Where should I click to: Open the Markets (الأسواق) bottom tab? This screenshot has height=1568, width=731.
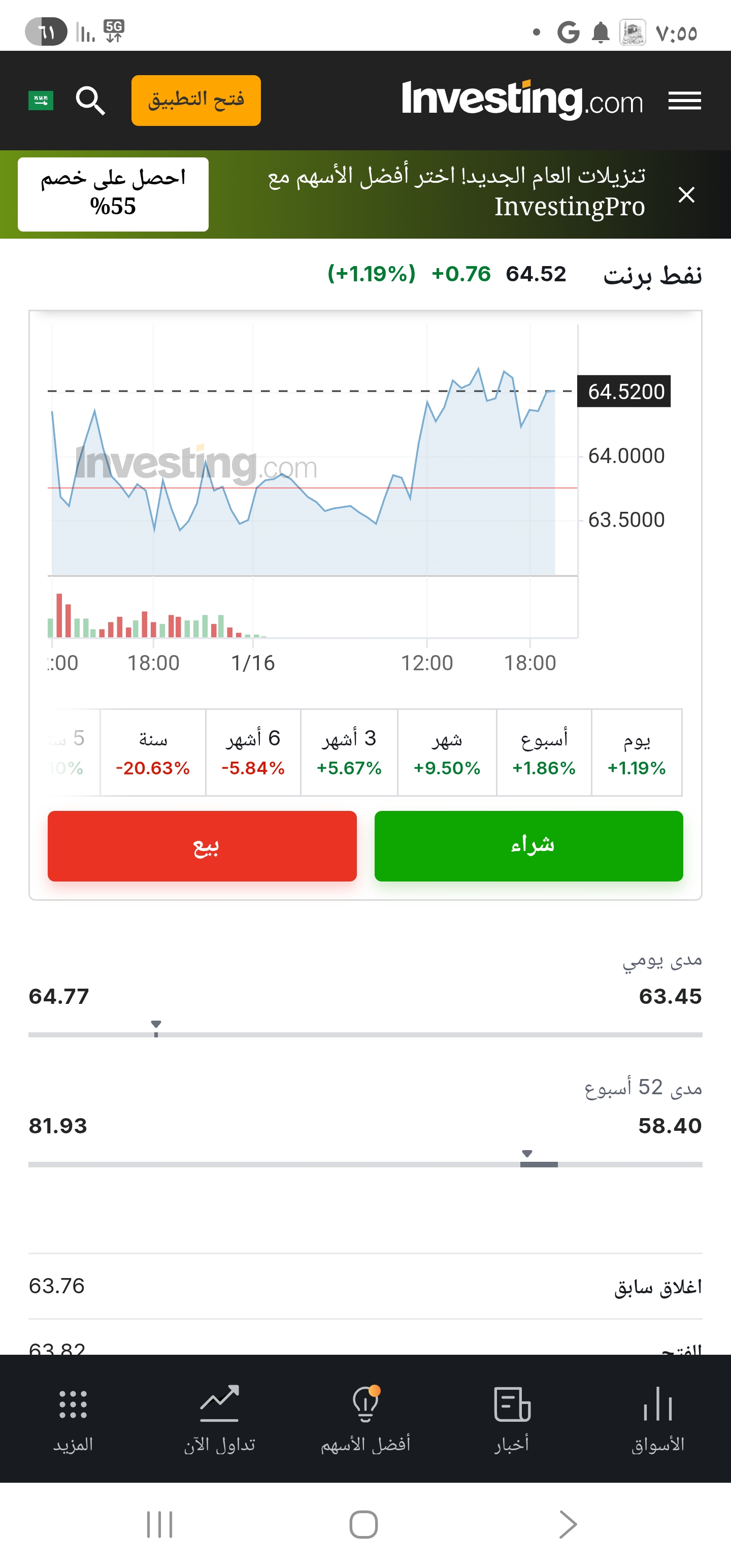tap(657, 1418)
